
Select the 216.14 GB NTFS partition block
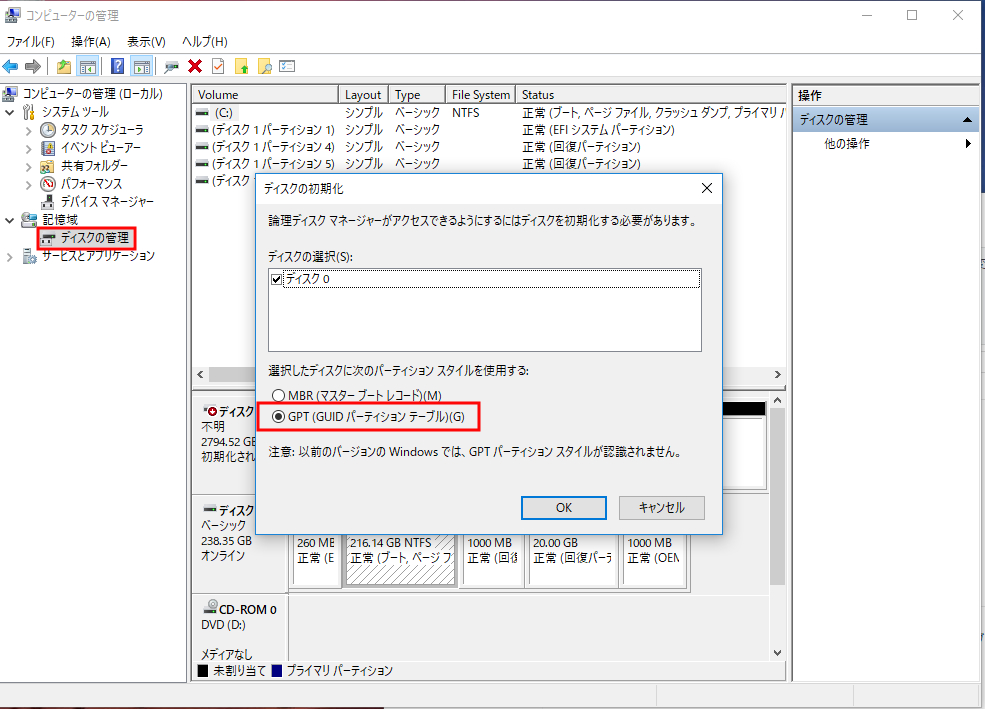pyautogui.click(x=400, y=559)
